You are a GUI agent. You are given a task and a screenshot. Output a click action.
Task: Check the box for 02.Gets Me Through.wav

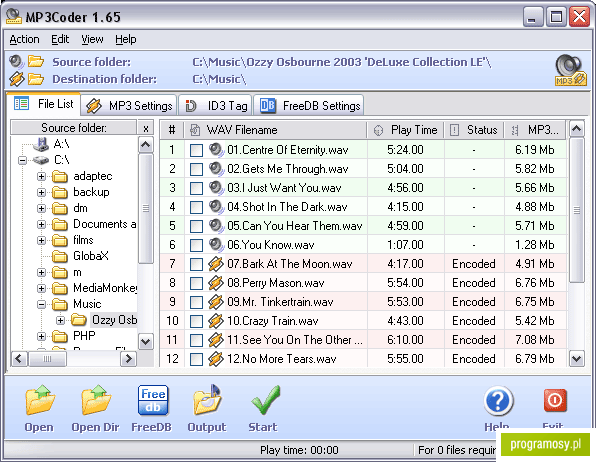tap(196, 169)
